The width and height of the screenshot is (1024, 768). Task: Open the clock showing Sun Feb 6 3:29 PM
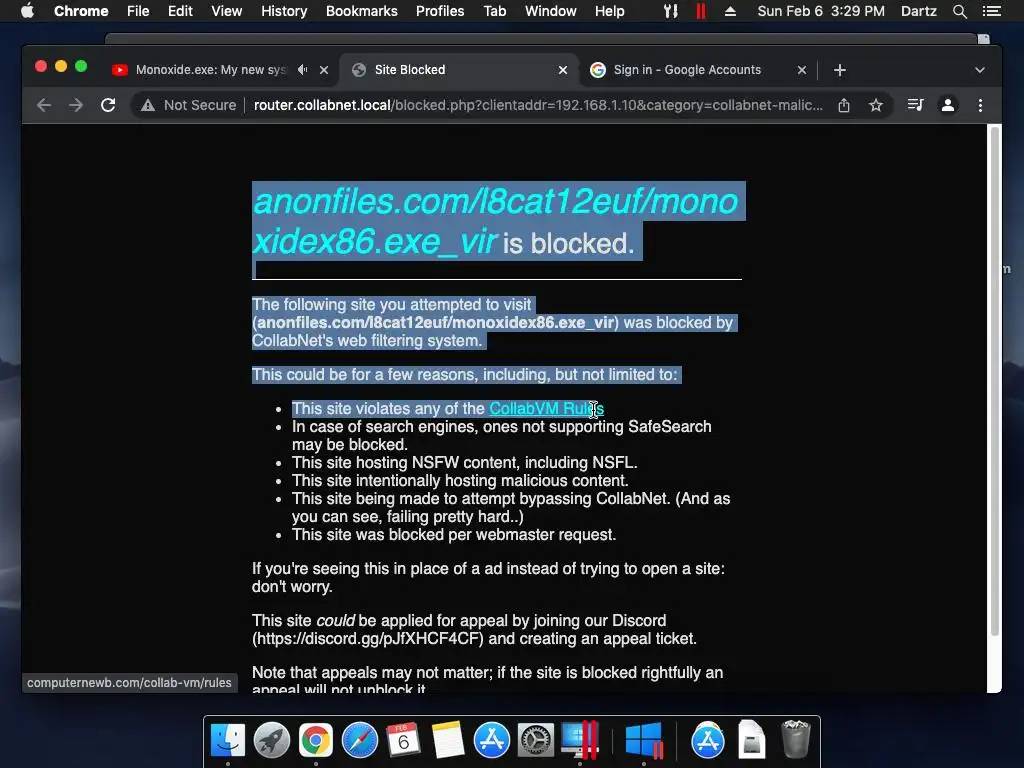pyautogui.click(x=821, y=11)
